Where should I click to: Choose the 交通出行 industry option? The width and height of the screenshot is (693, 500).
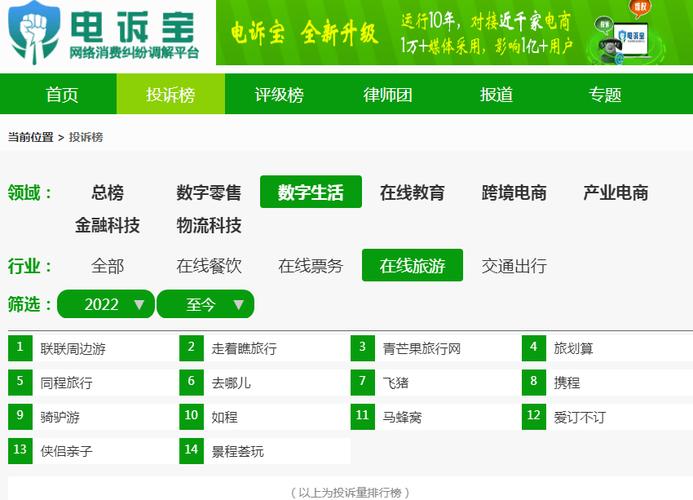[514, 266]
